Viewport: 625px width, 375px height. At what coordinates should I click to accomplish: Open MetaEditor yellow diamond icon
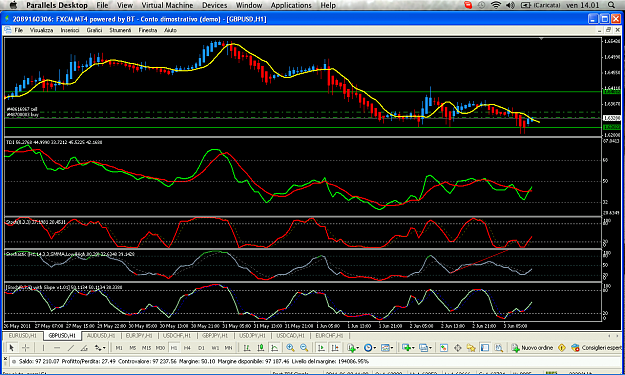562,348
